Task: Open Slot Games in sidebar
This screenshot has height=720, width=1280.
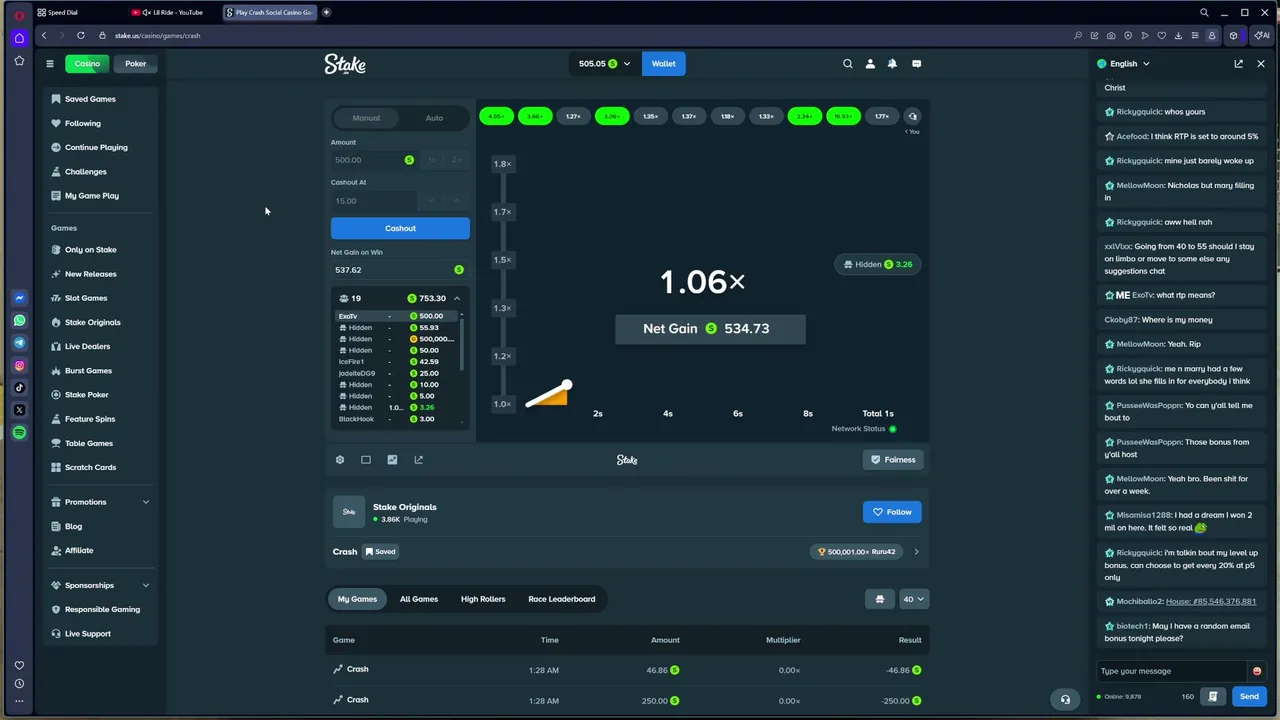Action: point(86,298)
